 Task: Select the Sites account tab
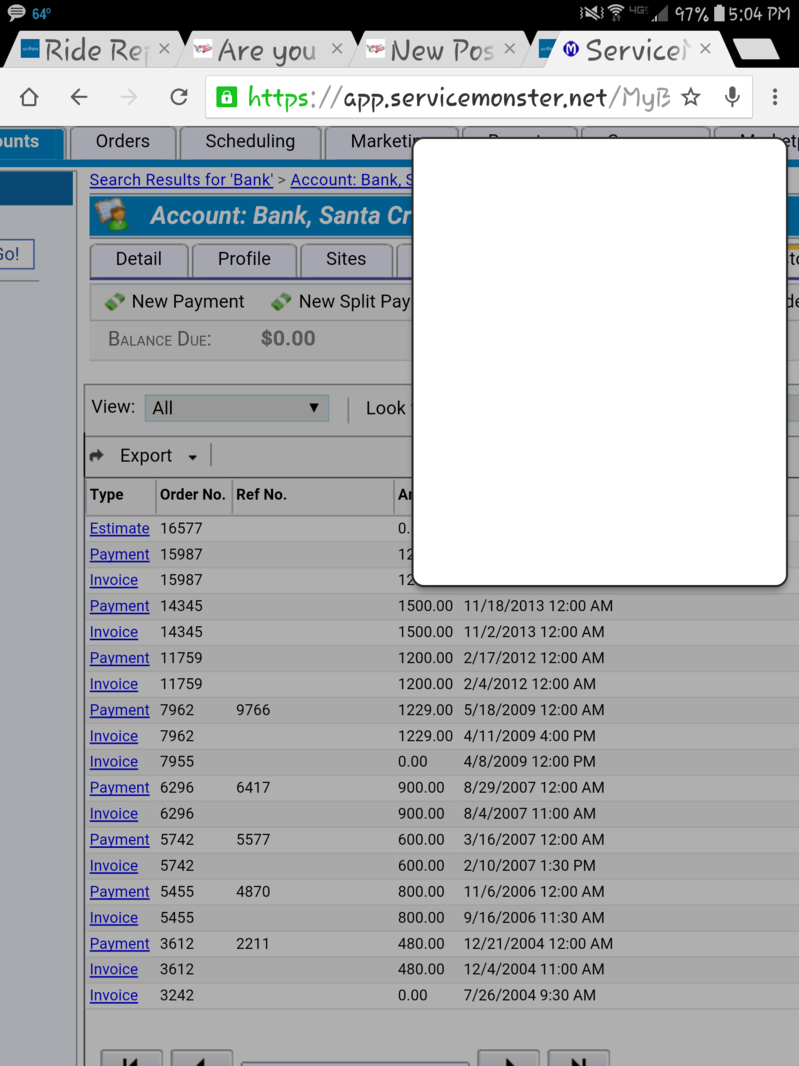(x=346, y=259)
